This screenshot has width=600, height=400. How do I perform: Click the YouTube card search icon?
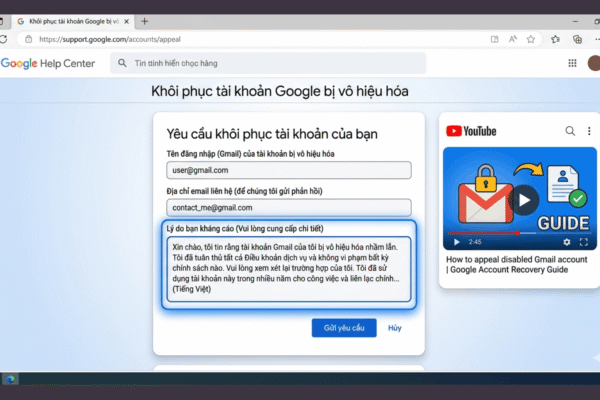pos(570,131)
